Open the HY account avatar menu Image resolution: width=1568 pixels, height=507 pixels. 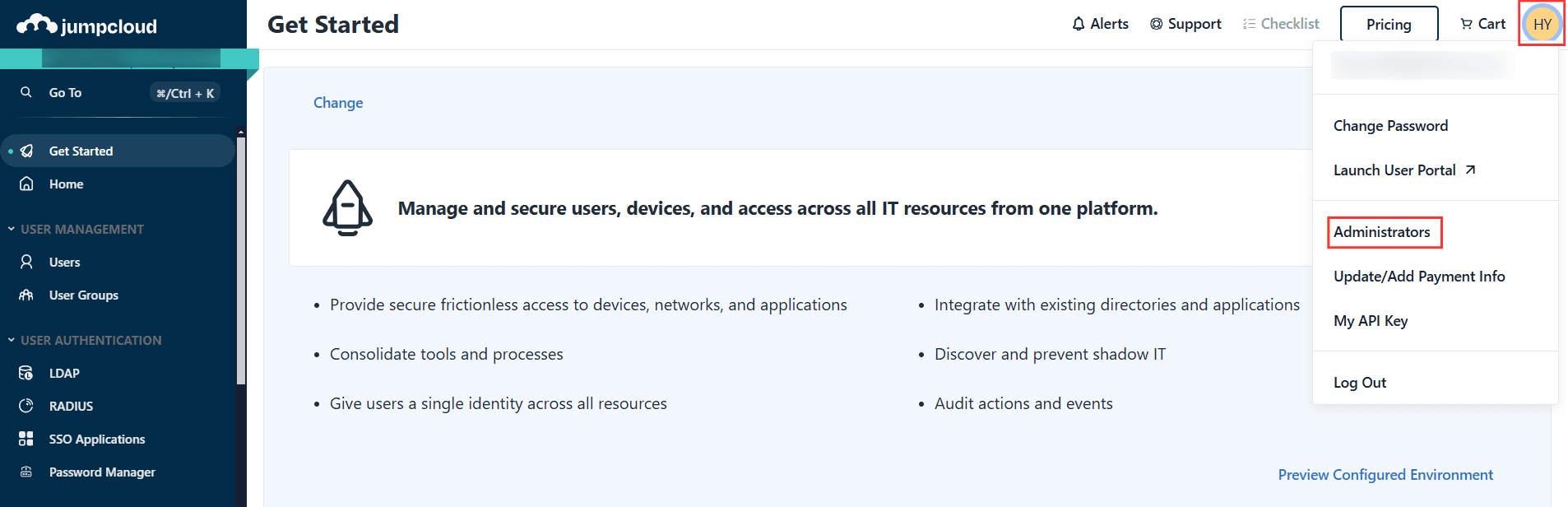(x=1542, y=24)
